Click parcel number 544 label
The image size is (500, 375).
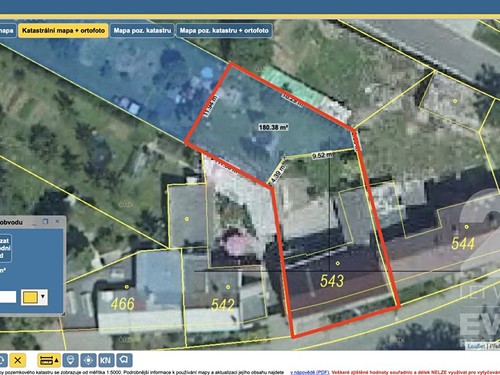(463, 244)
